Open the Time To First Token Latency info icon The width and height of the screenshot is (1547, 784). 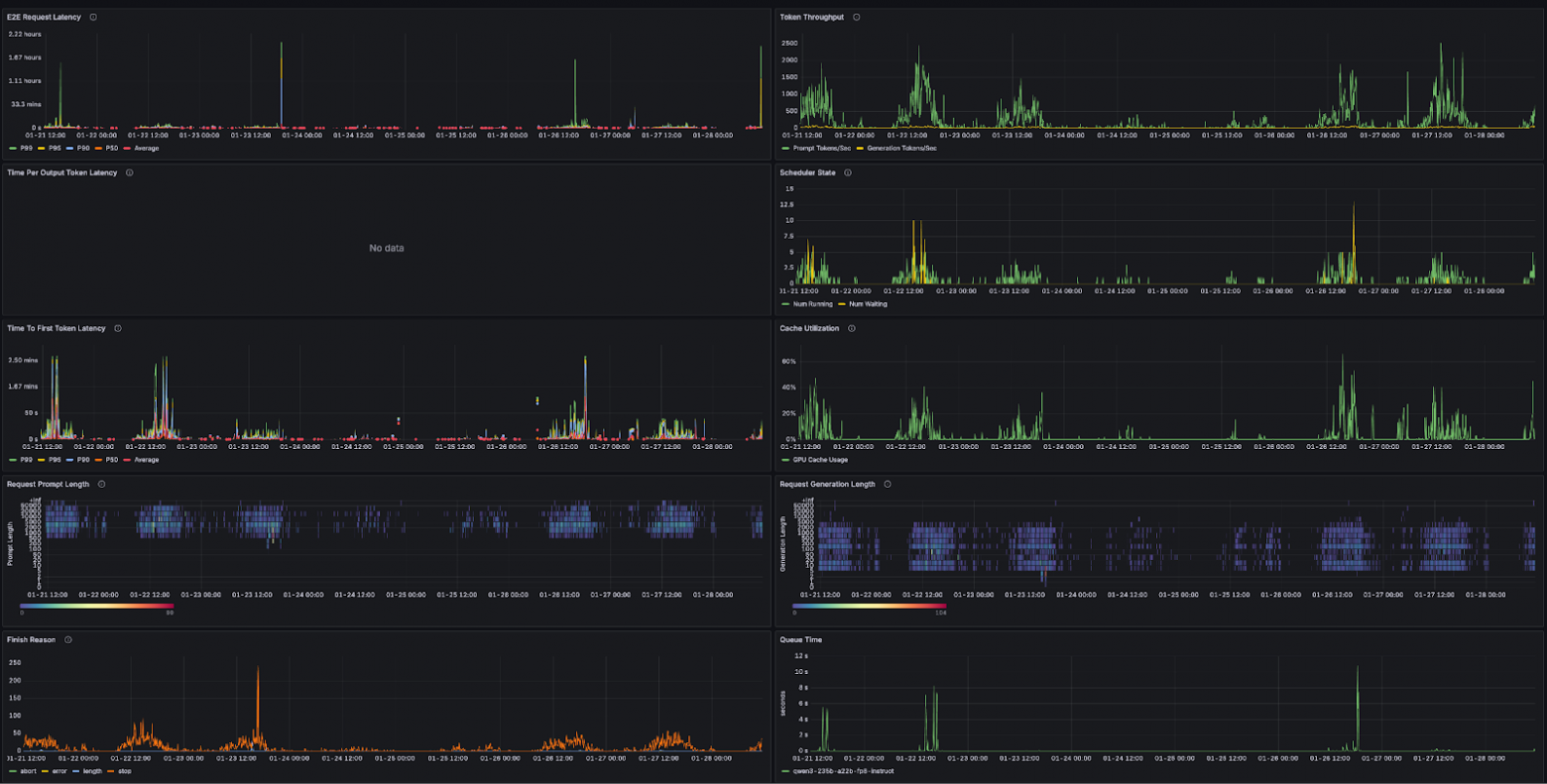(117, 328)
